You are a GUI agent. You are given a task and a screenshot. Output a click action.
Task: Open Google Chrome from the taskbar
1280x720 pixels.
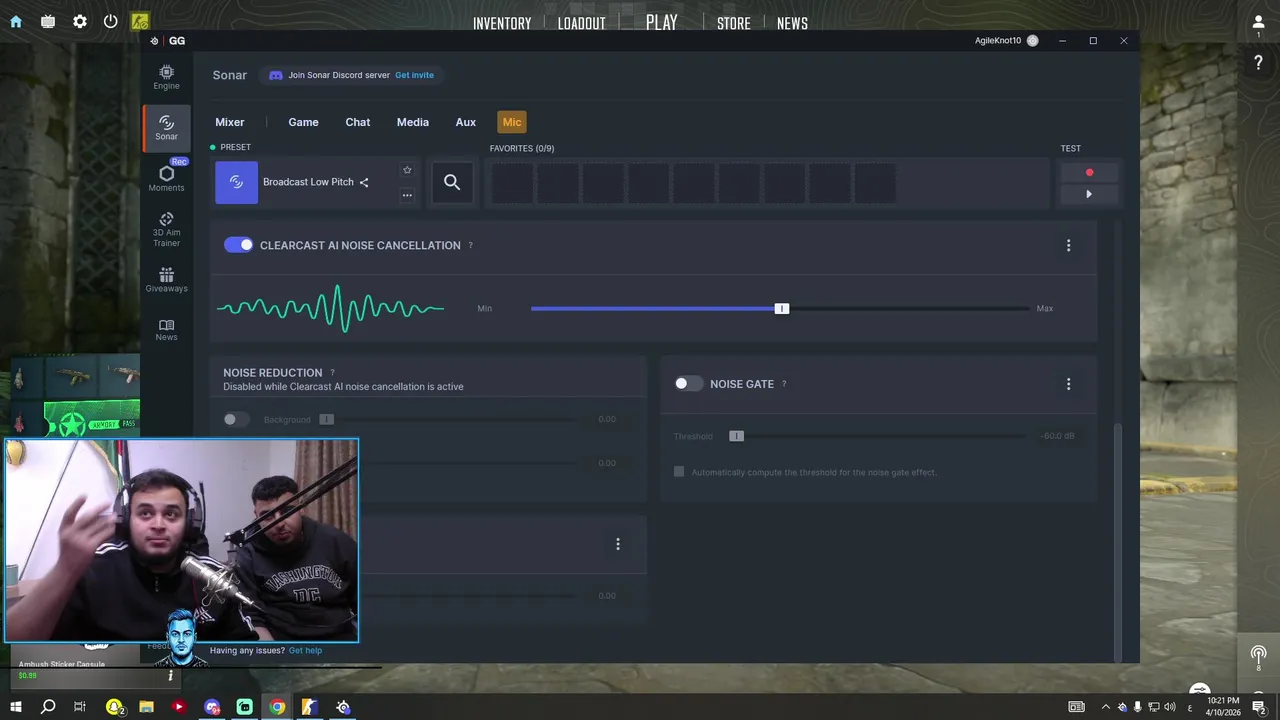pyautogui.click(x=277, y=707)
